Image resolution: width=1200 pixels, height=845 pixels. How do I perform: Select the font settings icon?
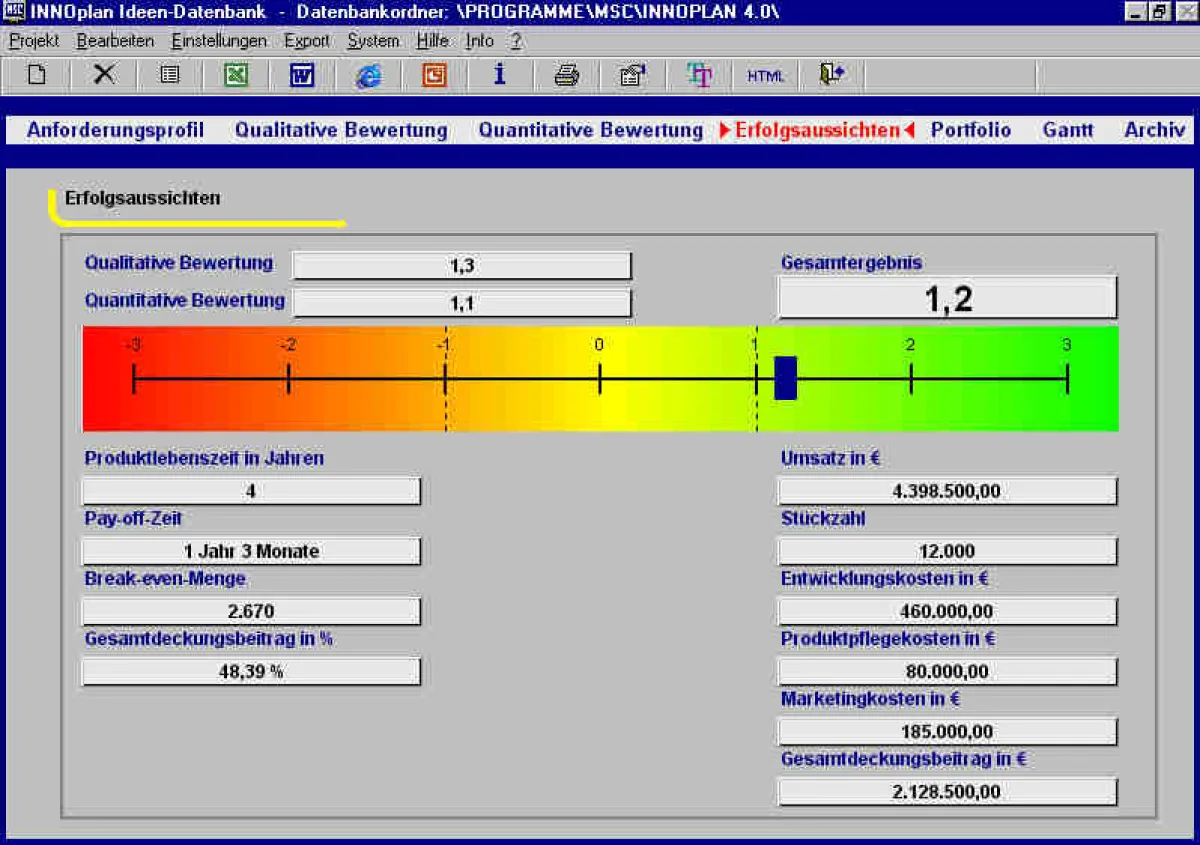coord(699,74)
